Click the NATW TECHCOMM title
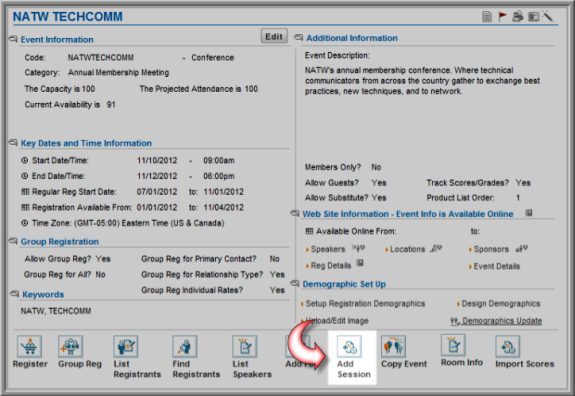The height and width of the screenshot is (396, 575). click(x=68, y=17)
